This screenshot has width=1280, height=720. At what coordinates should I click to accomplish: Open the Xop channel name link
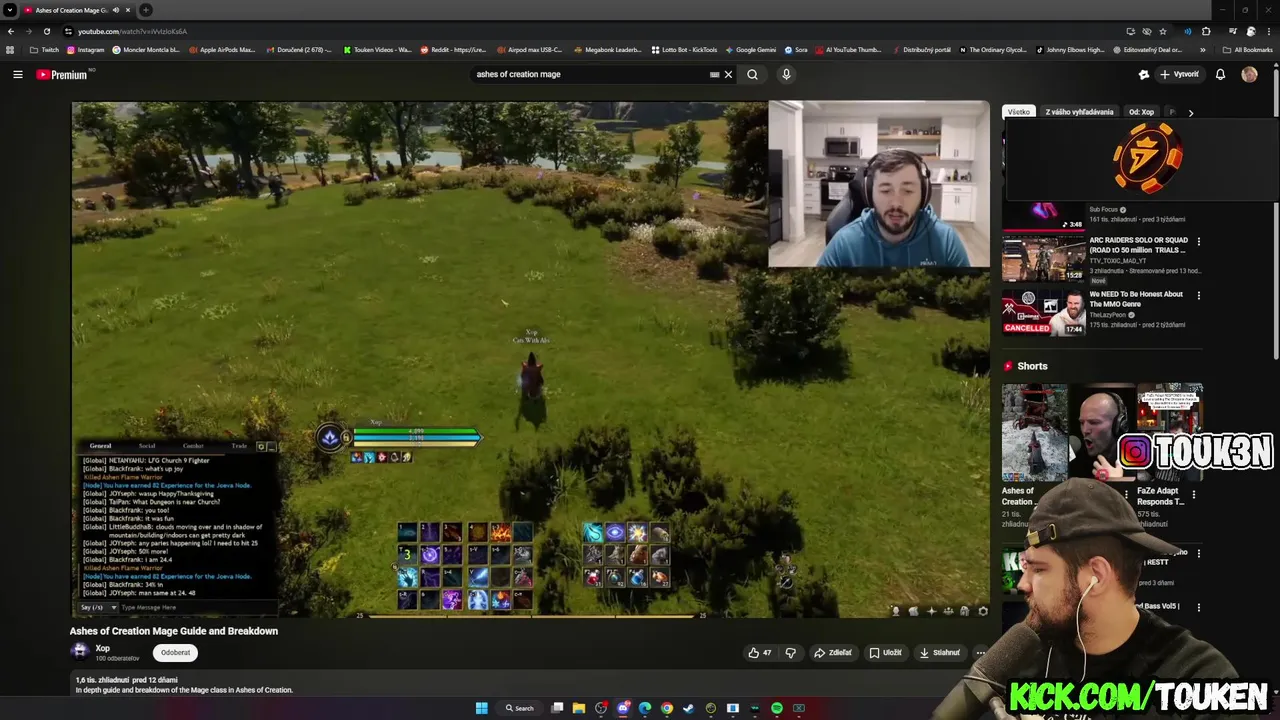tap(102, 648)
